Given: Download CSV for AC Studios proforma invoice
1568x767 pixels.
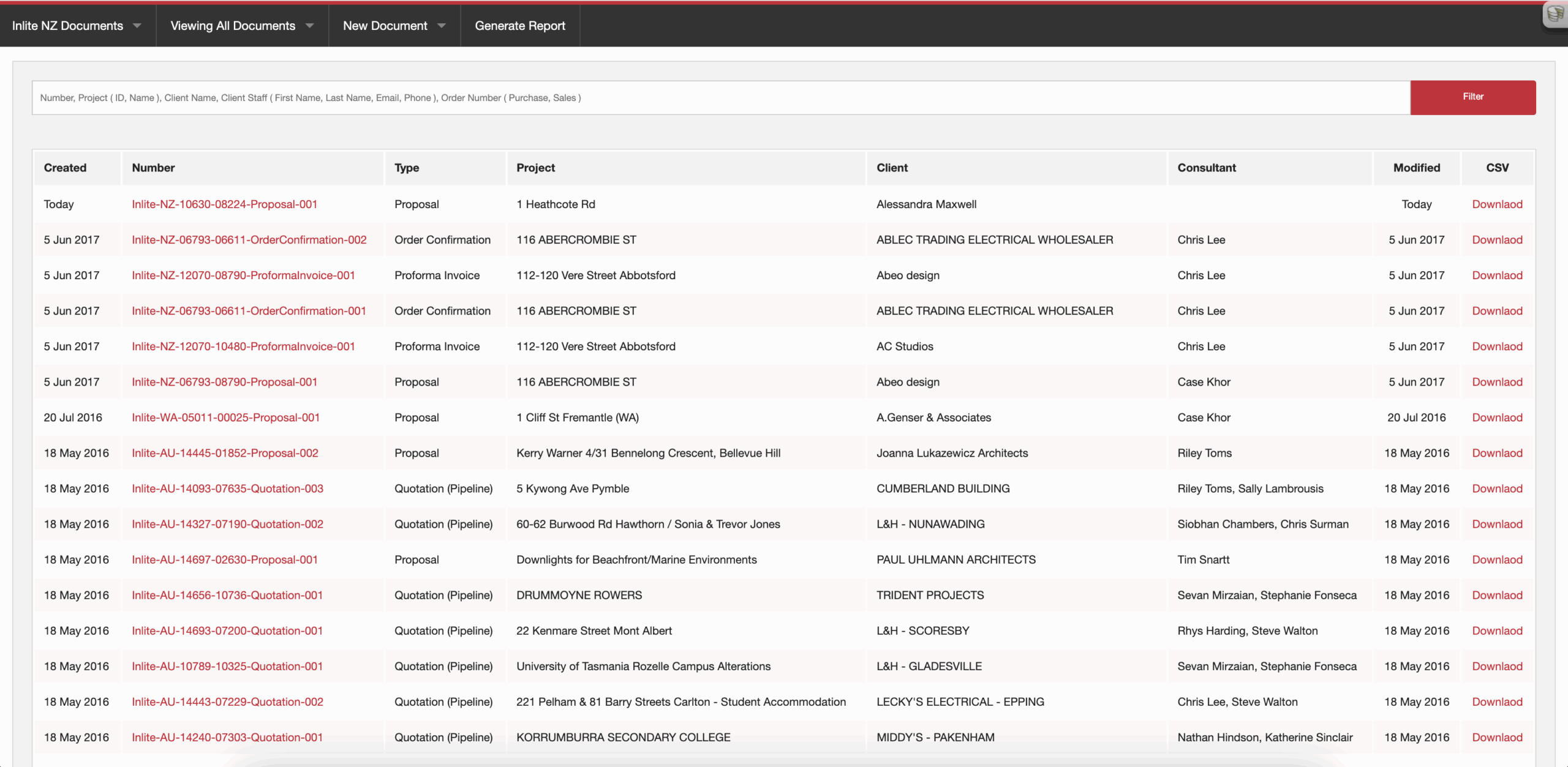Looking at the screenshot, I should (x=1497, y=346).
